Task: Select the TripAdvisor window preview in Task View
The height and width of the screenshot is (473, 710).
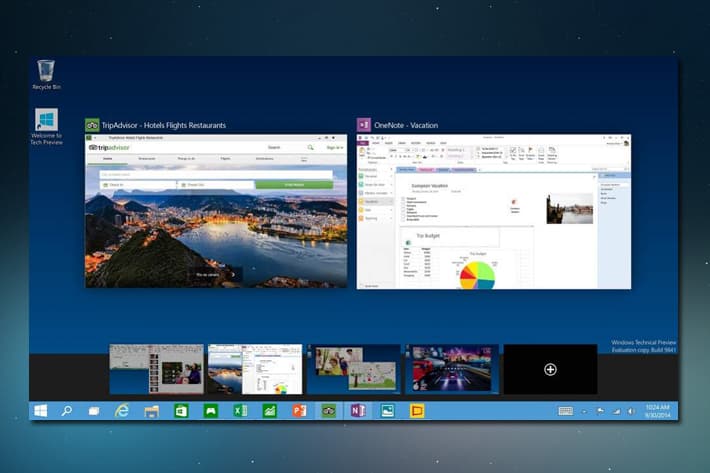Action: (x=216, y=211)
